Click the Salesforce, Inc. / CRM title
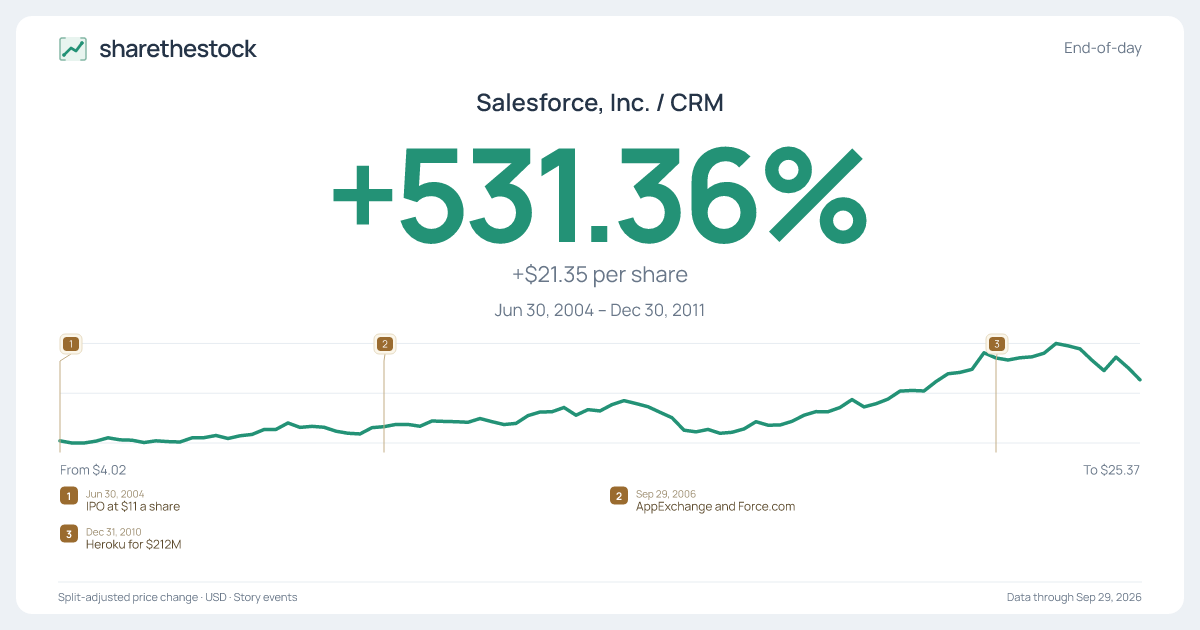The image size is (1200, 630). point(600,102)
